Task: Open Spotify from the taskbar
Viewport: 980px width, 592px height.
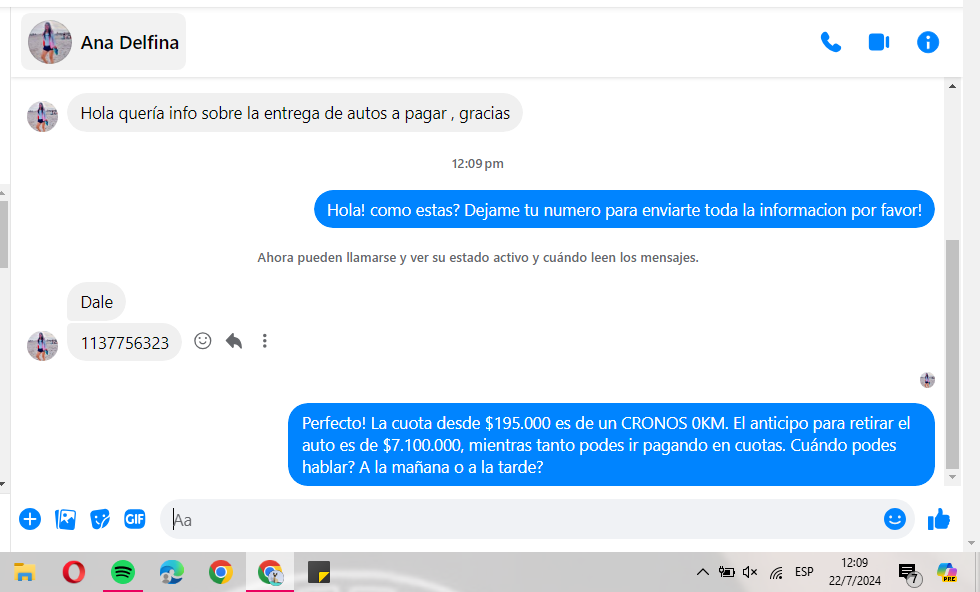Action: (123, 572)
